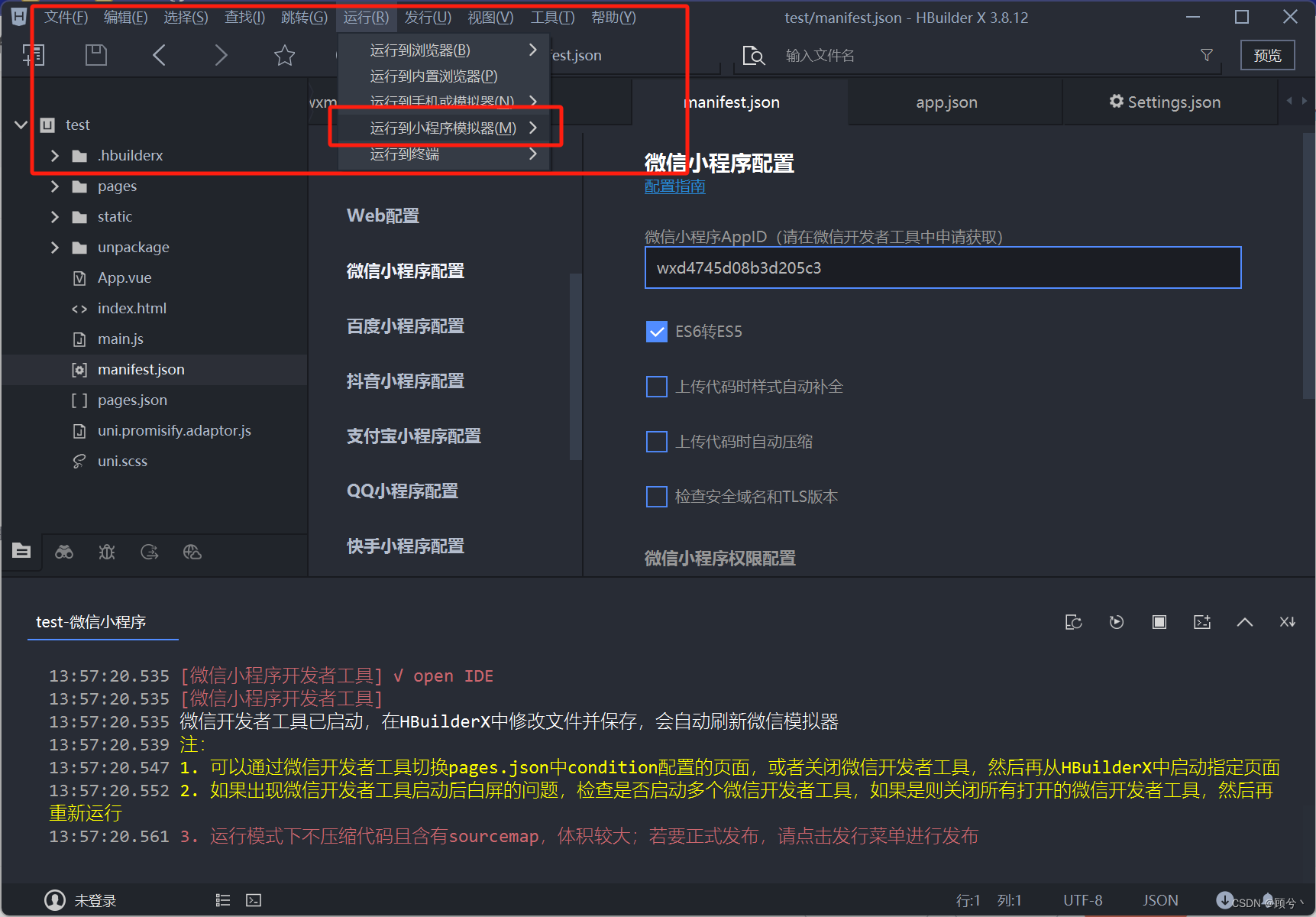Click the terminal icon in status bar
Image resolution: width=1316 pixels, height=917 pixels.
[x=254, y=900]
